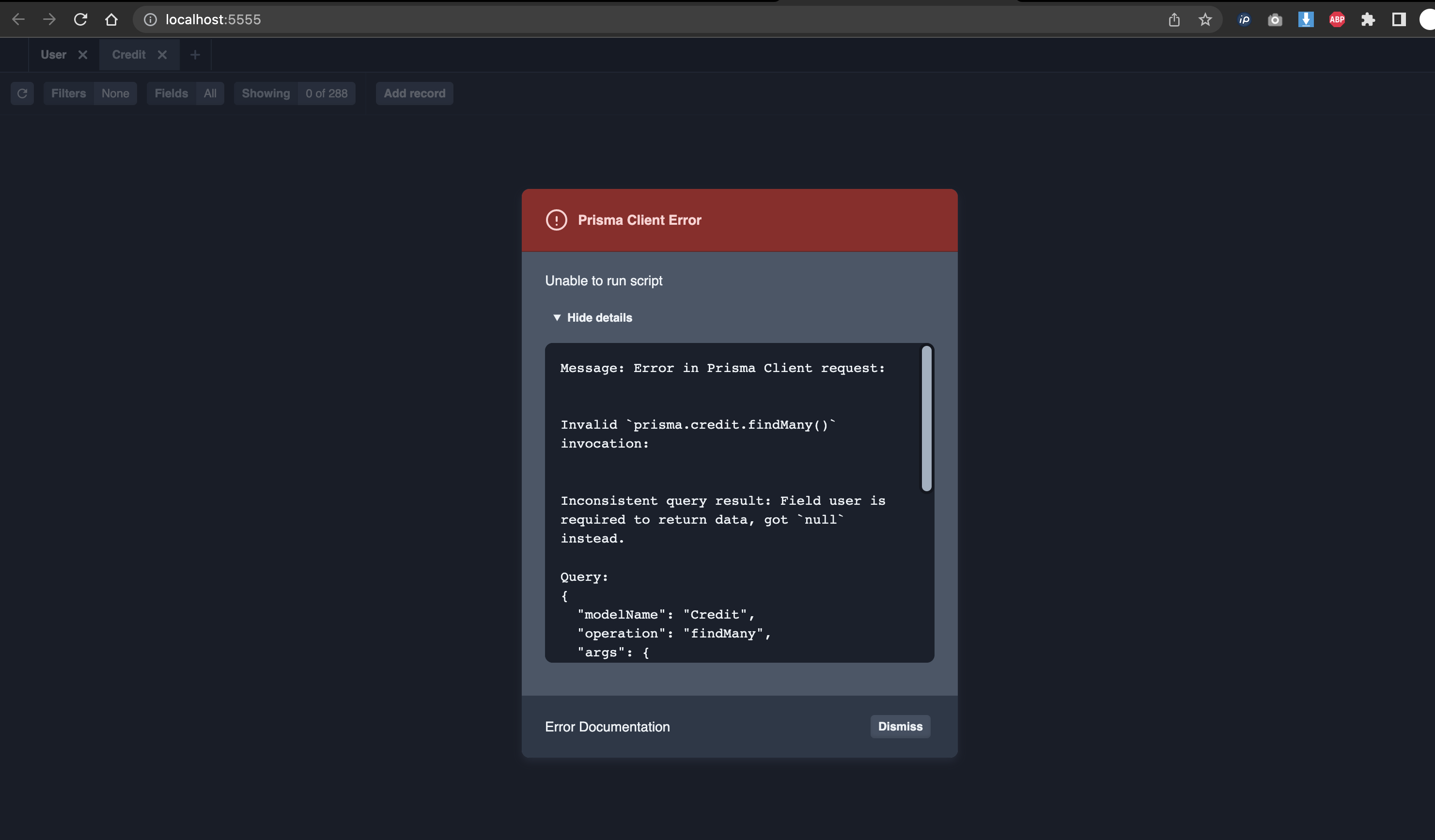Viewport: 1435px width, 840px height.
Task: Toggle the browser side panel
Action: (x=1399, y=19)
